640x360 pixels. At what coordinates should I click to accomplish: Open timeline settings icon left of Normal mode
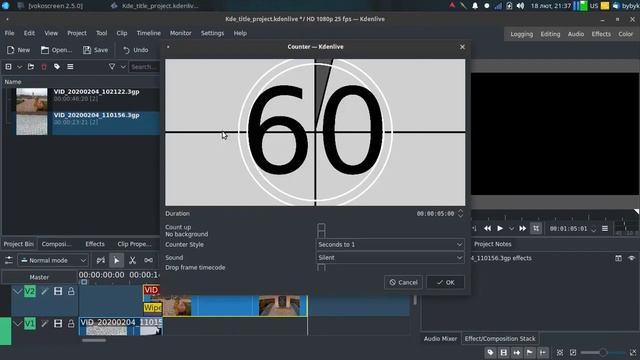9,260
